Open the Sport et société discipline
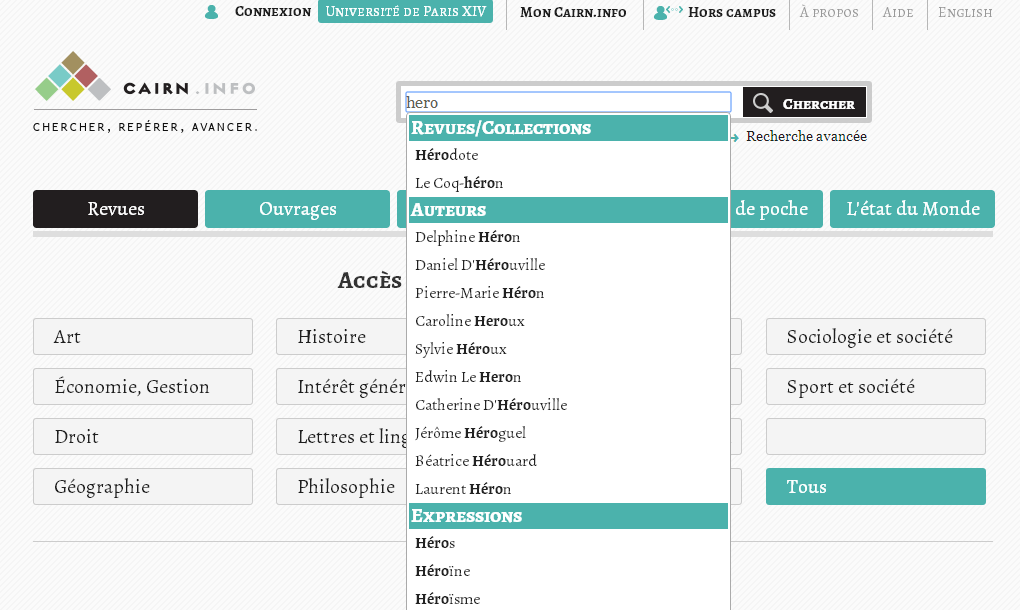Screen dimensions: 1020x610 pyautogui.click(x=876, y=386)
